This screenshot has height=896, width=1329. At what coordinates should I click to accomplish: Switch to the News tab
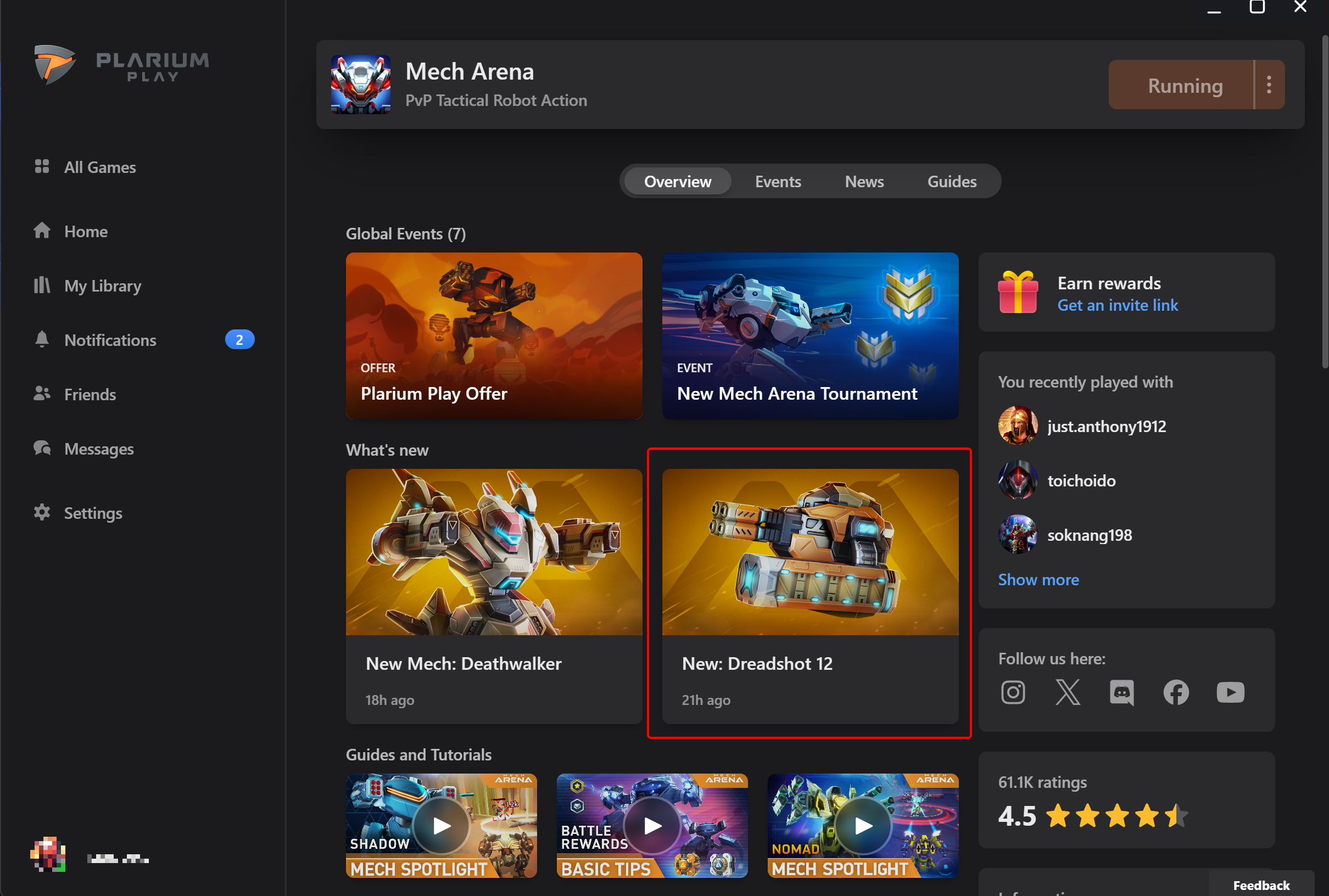coord(864,181)
